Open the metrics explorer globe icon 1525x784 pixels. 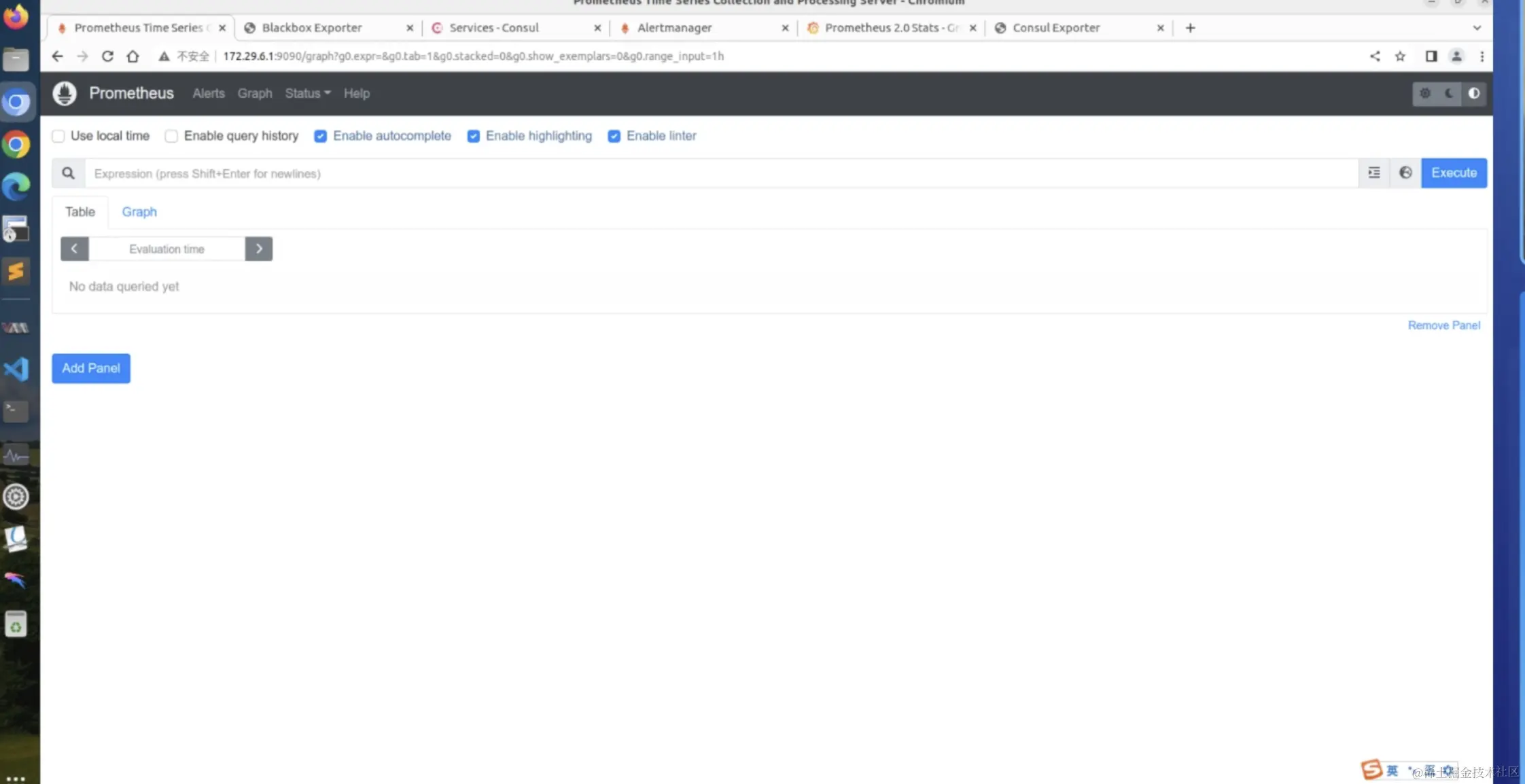coord(1405,173)
